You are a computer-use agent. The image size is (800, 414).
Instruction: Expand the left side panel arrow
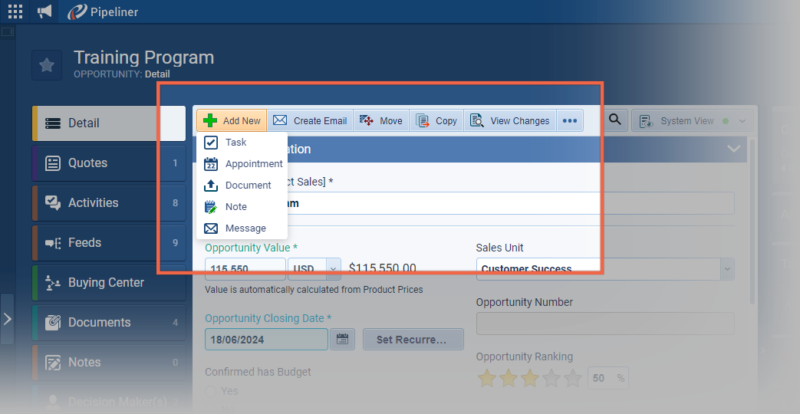click(7, 319)
